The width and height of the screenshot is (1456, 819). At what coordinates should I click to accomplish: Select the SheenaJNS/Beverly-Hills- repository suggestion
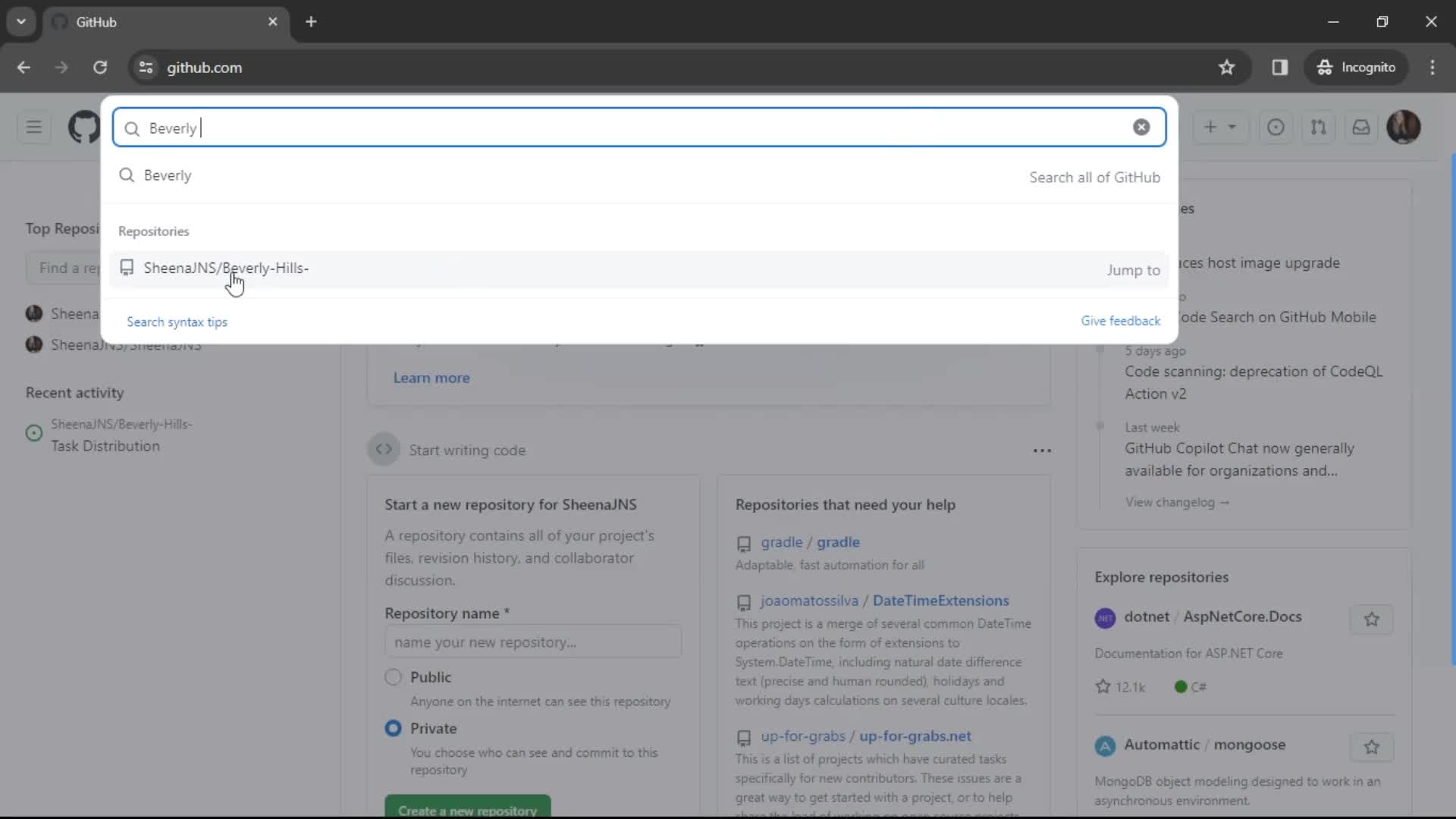pos(639,268)
